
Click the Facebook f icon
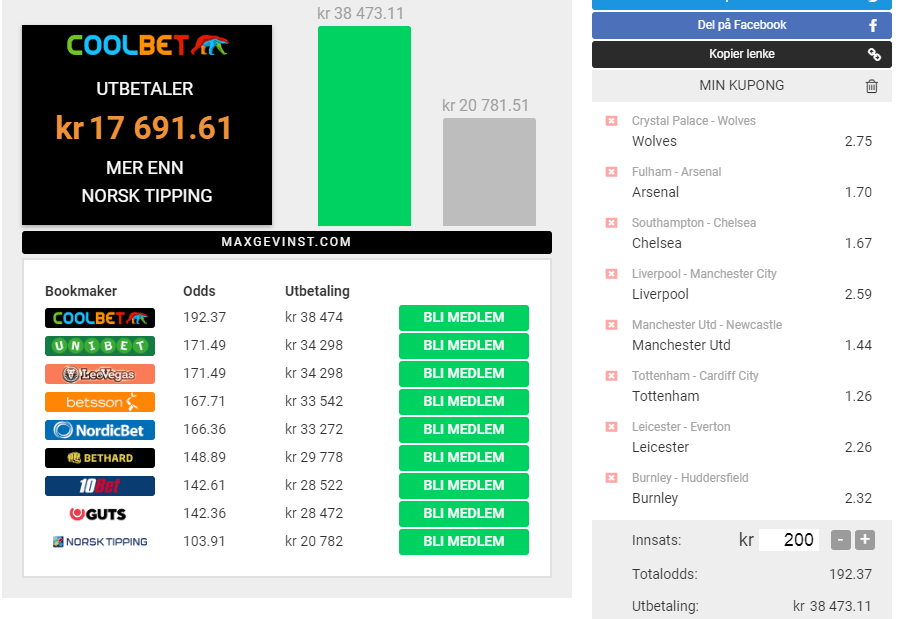coord(873,26)
